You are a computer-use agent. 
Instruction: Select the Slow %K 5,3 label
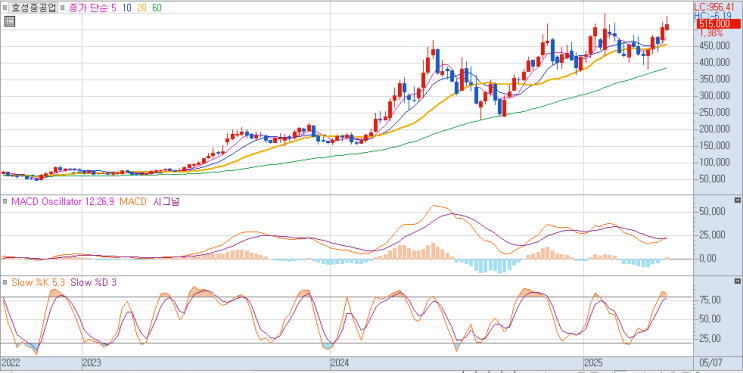pyautogui.click(x=38, y=282)
